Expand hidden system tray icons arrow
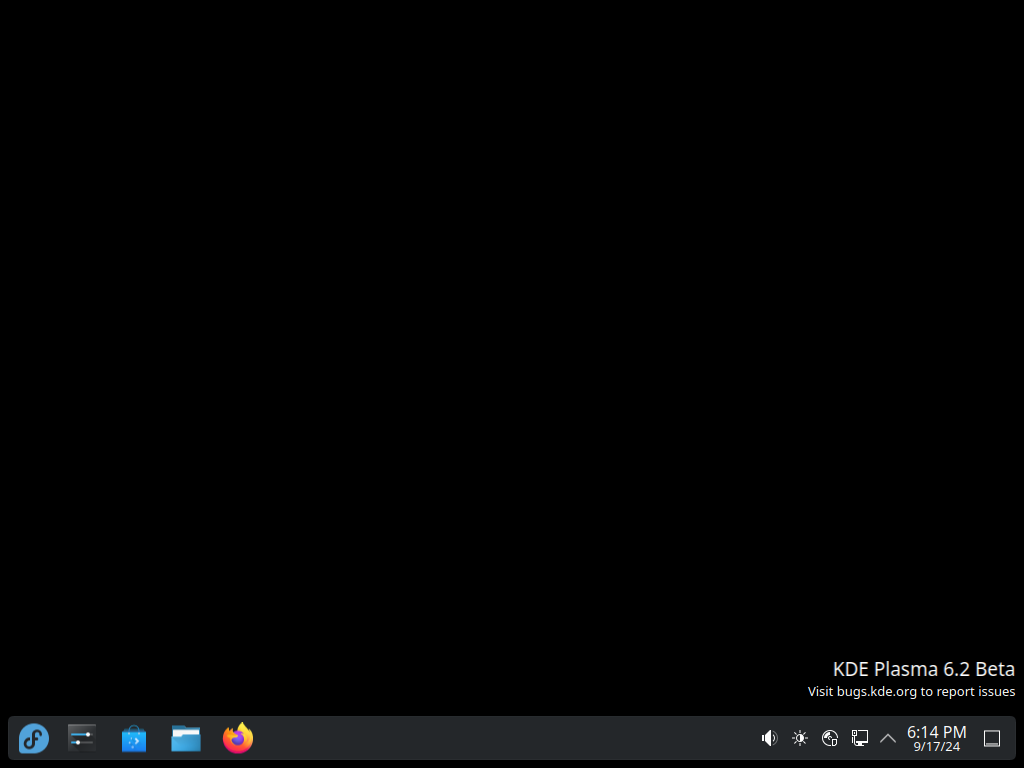The width and height of the screenshot is (1024, 768). (x=888, y=739)
